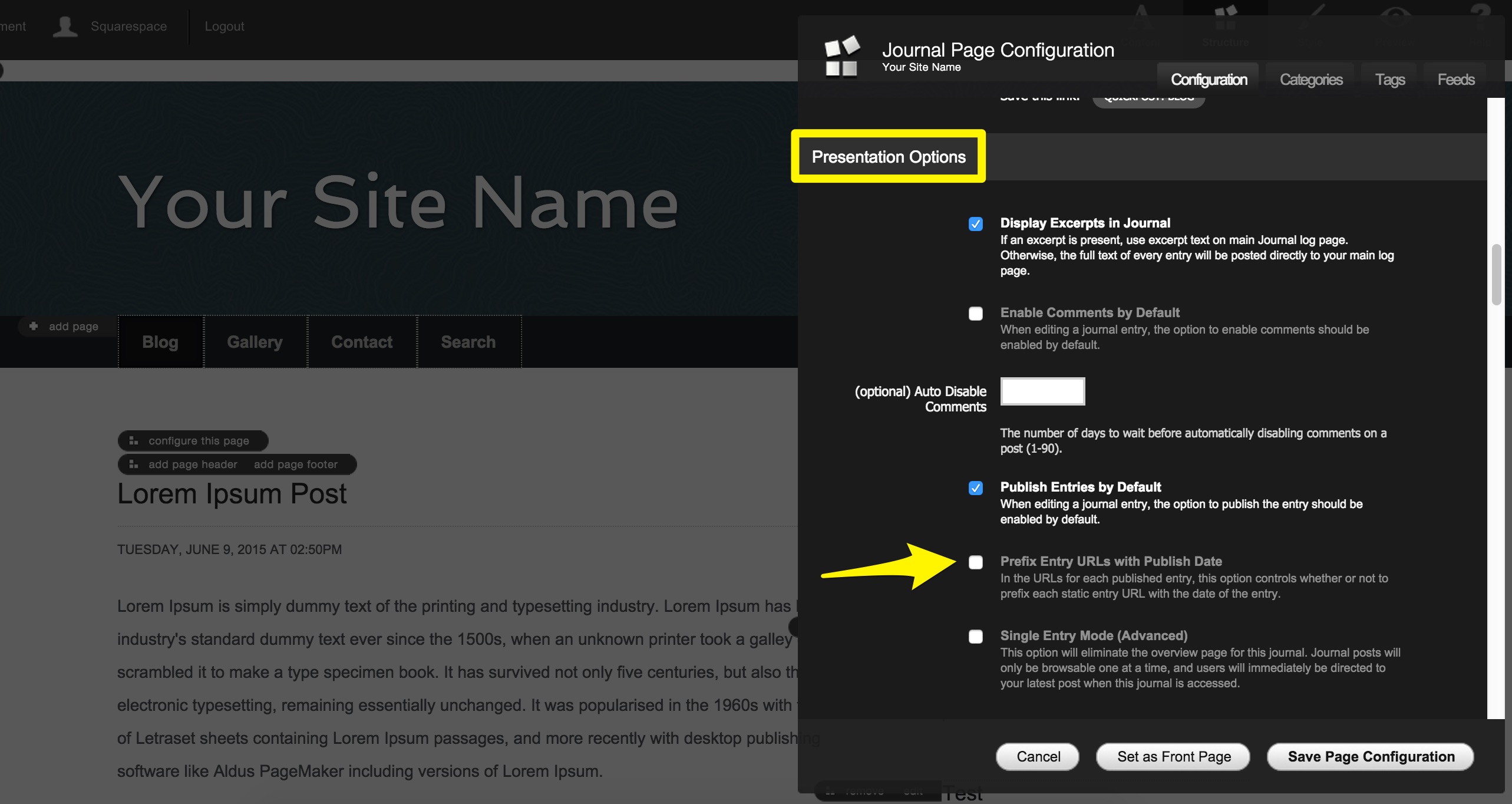
Task: Go to the Feeds tab
Action: (x=1455, y=80)
